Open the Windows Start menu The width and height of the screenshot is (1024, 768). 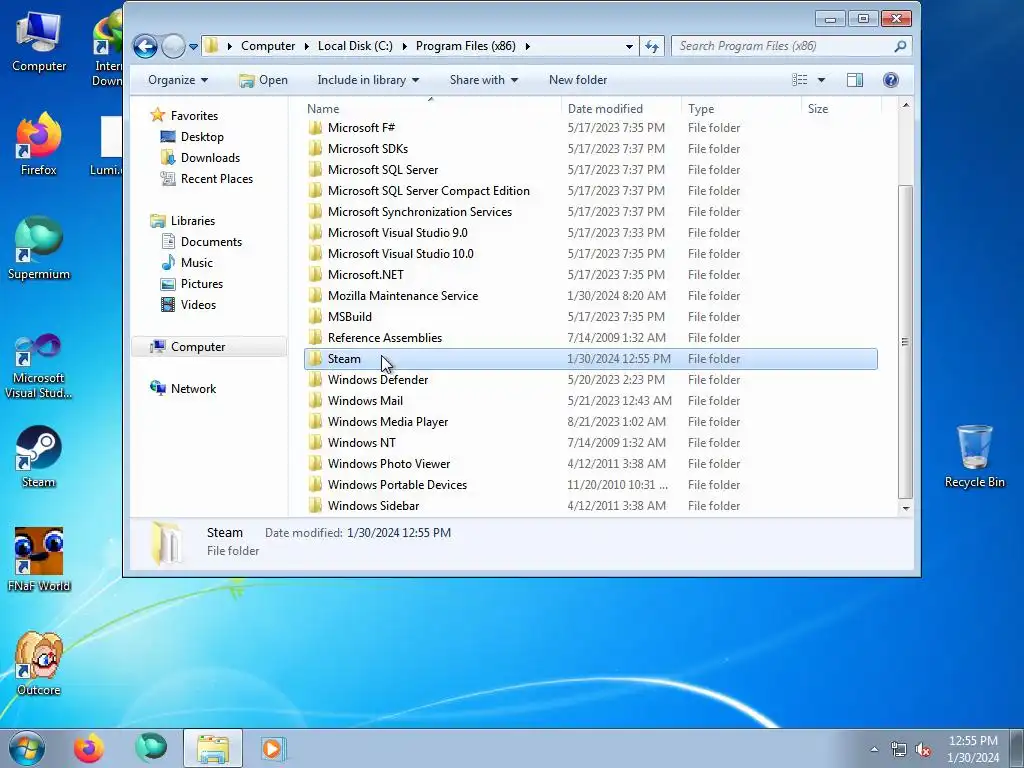point(27,748)
